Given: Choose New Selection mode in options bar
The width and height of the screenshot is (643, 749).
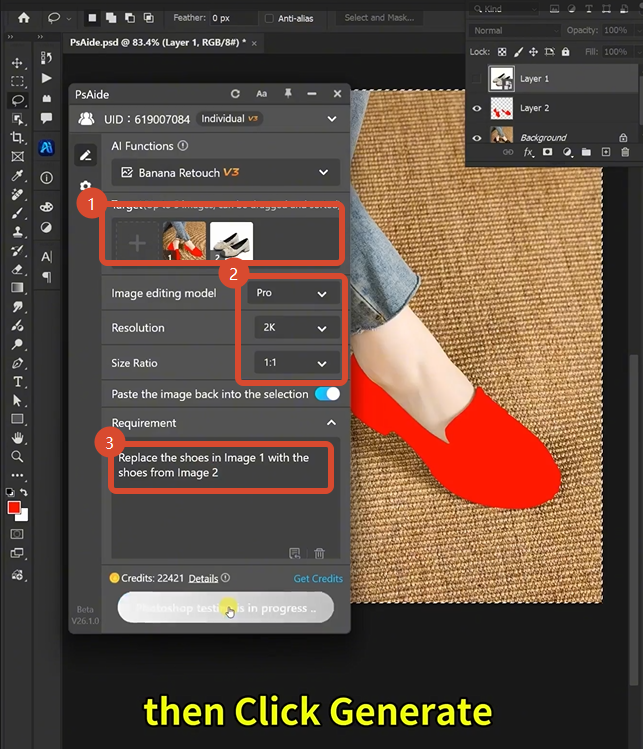Looking at the screenshot, I should (92, 18).
